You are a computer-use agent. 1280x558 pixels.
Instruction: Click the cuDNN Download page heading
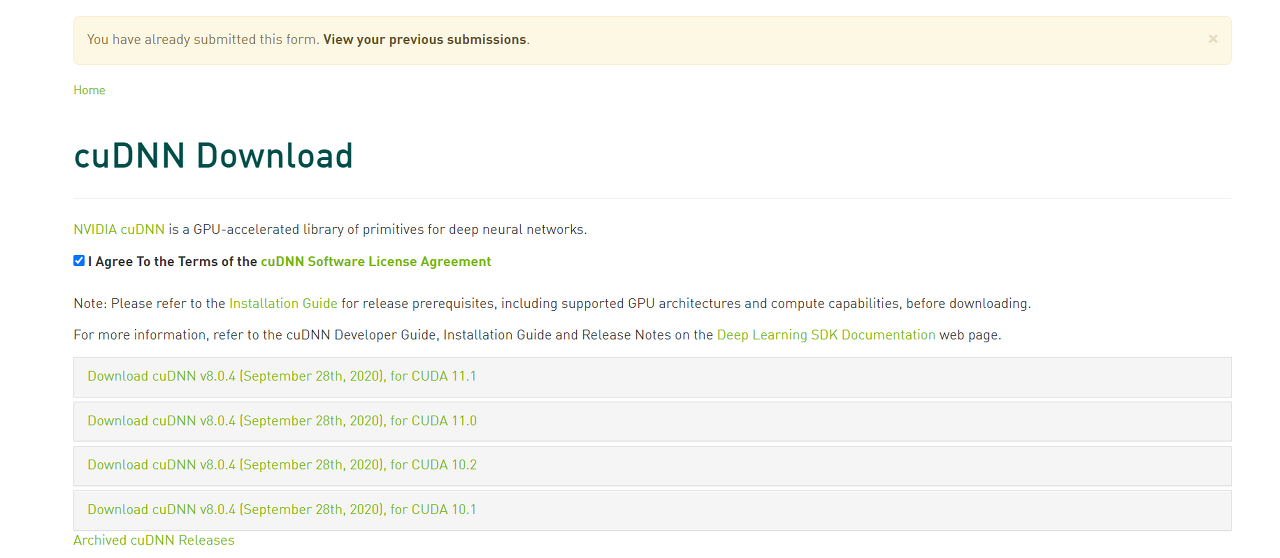213,156
